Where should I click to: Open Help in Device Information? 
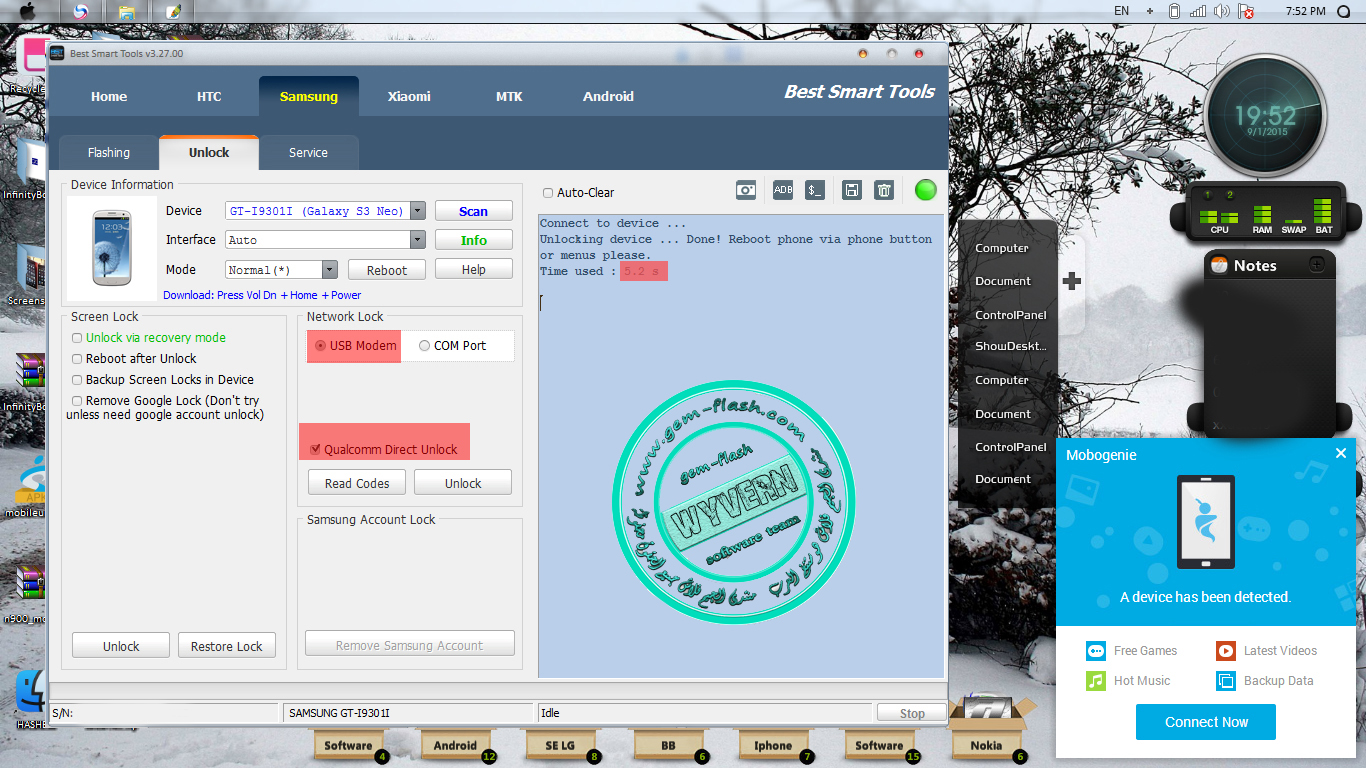474,270
